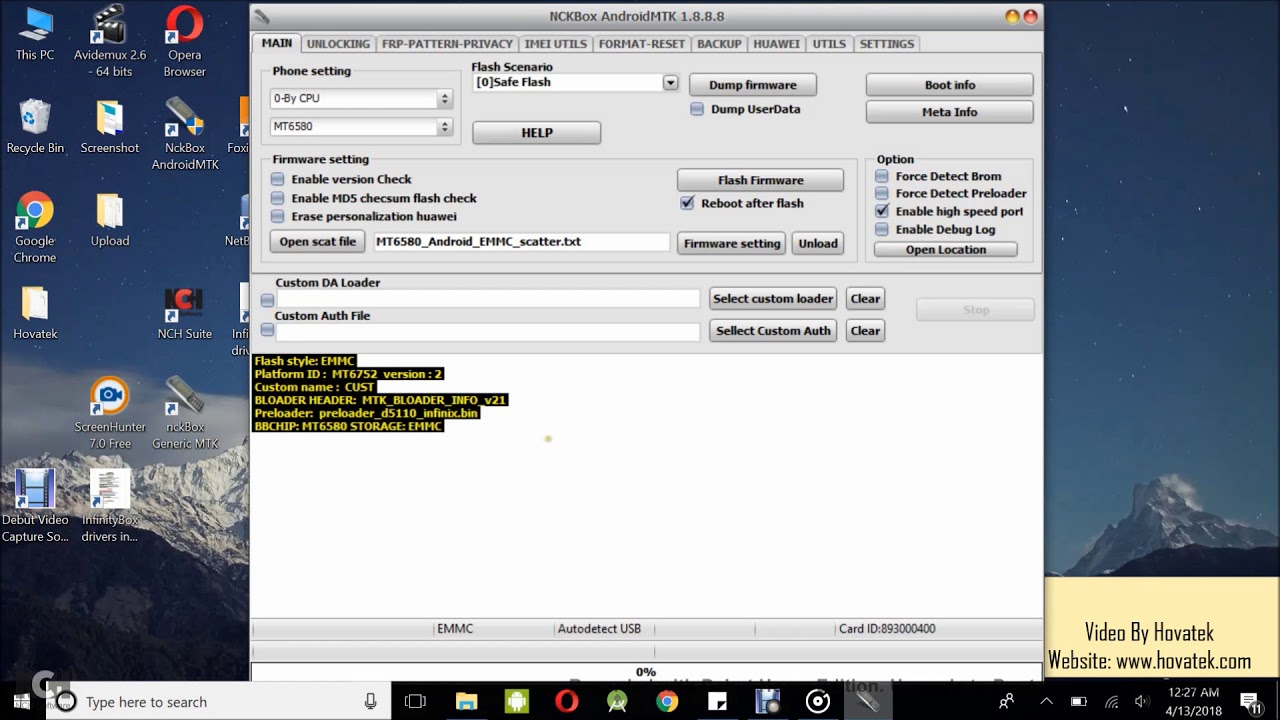Image resolution: width=1280 pixels, height=720 pixels.
Task: Click the Opera icon in the taskbar
Action: [567, 702]
